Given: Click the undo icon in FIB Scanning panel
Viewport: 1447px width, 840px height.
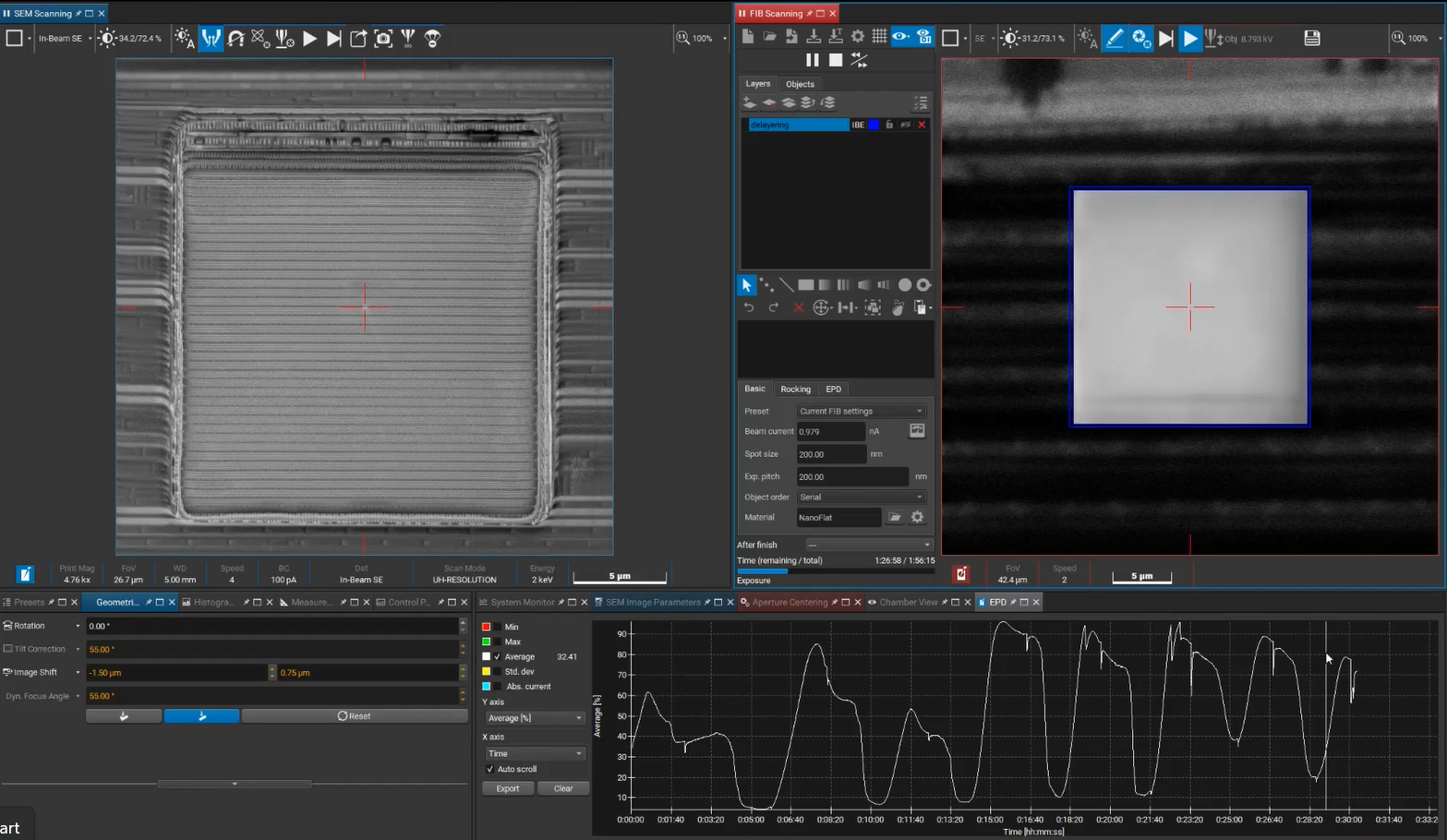Looking at the screenshot, I should (x=749, y=306).
